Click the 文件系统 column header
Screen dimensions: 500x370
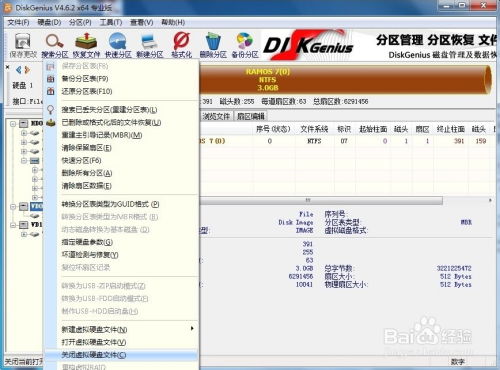pyautogui.click(x=314, y=129)
